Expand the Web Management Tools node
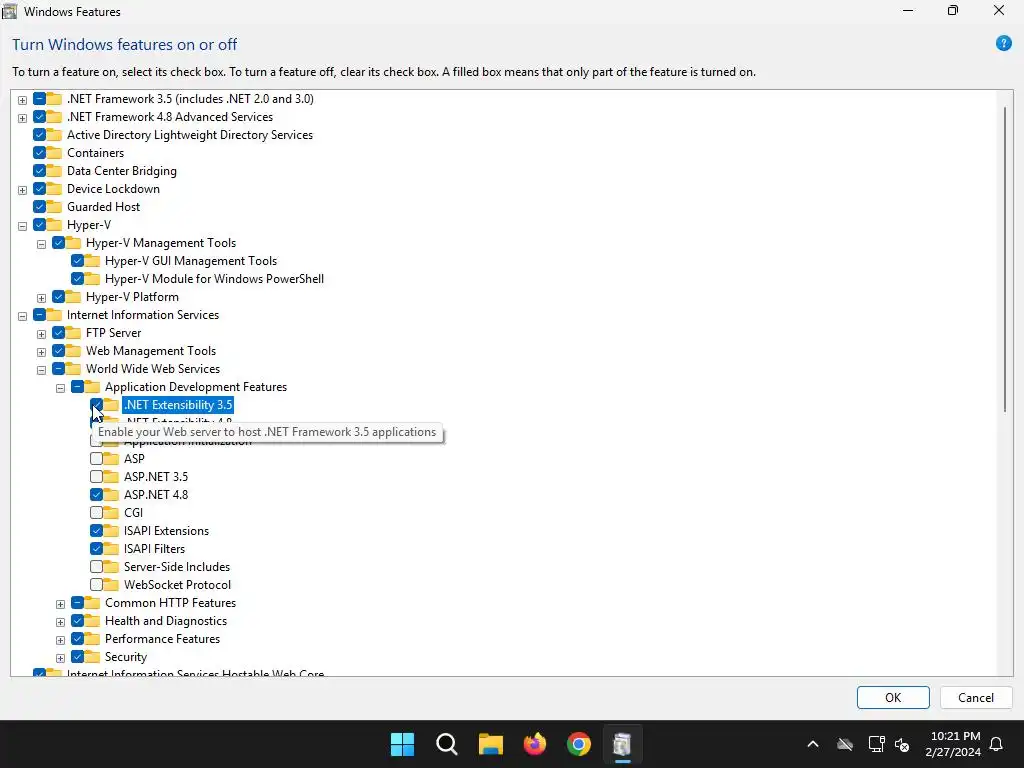This screenshot has width=1024, height=768. 41,352
